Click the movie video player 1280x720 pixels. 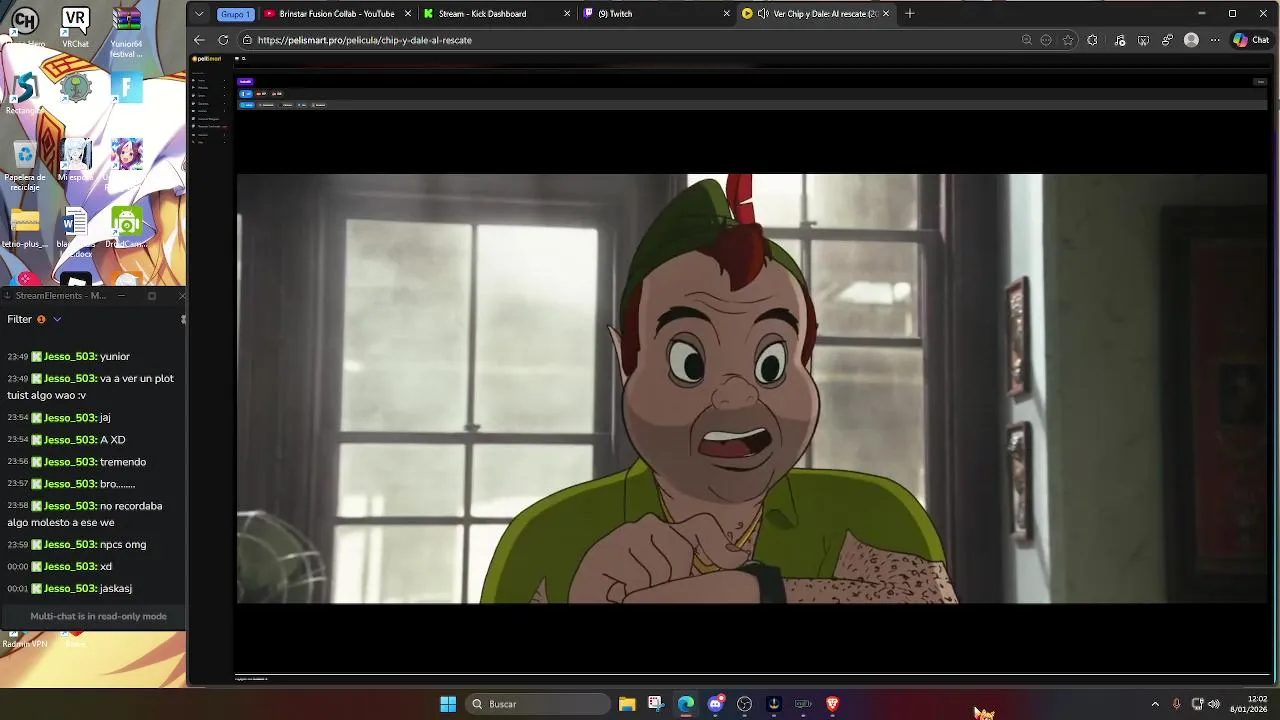coord(751,389)
